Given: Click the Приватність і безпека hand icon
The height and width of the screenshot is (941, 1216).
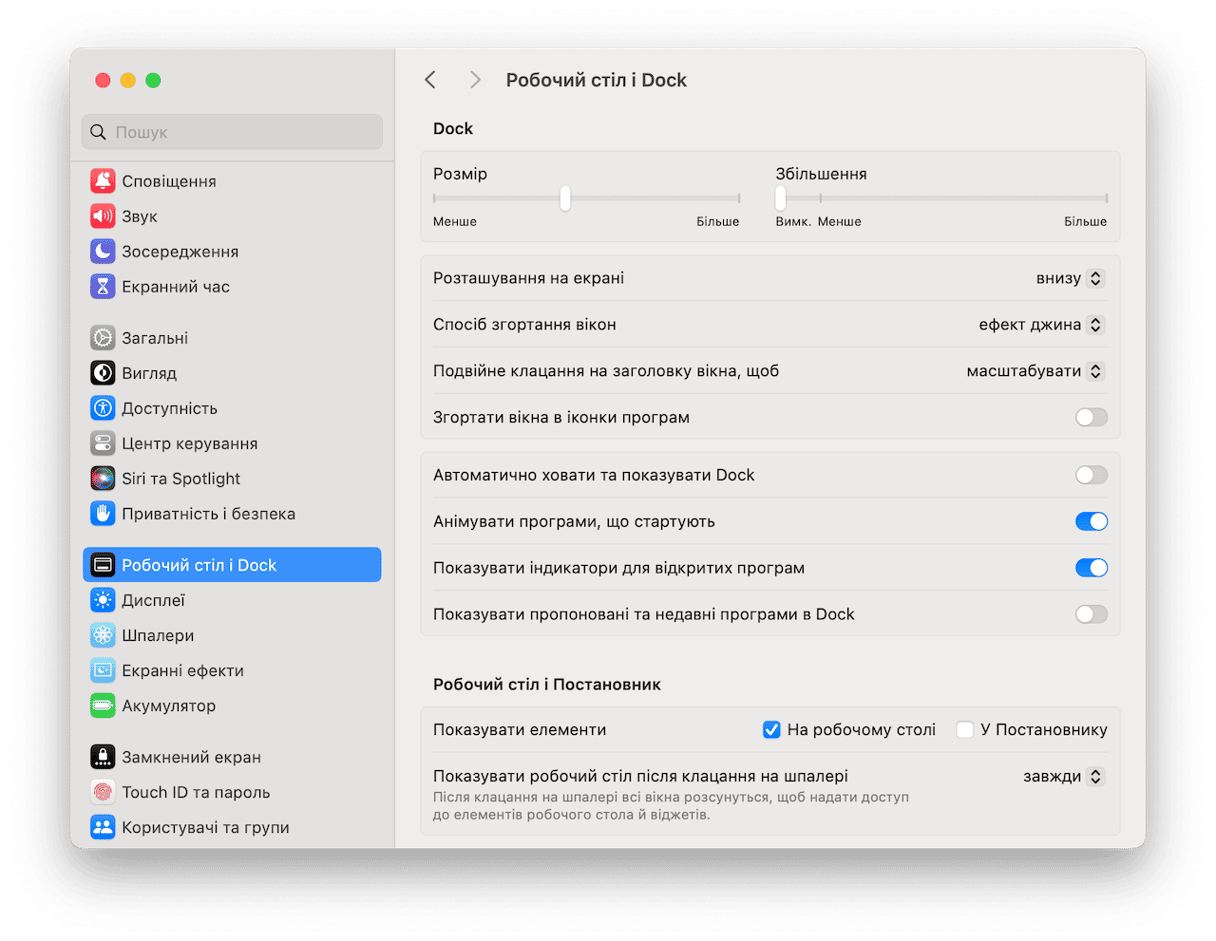Looking at the screenshot, I should [103, 513].
